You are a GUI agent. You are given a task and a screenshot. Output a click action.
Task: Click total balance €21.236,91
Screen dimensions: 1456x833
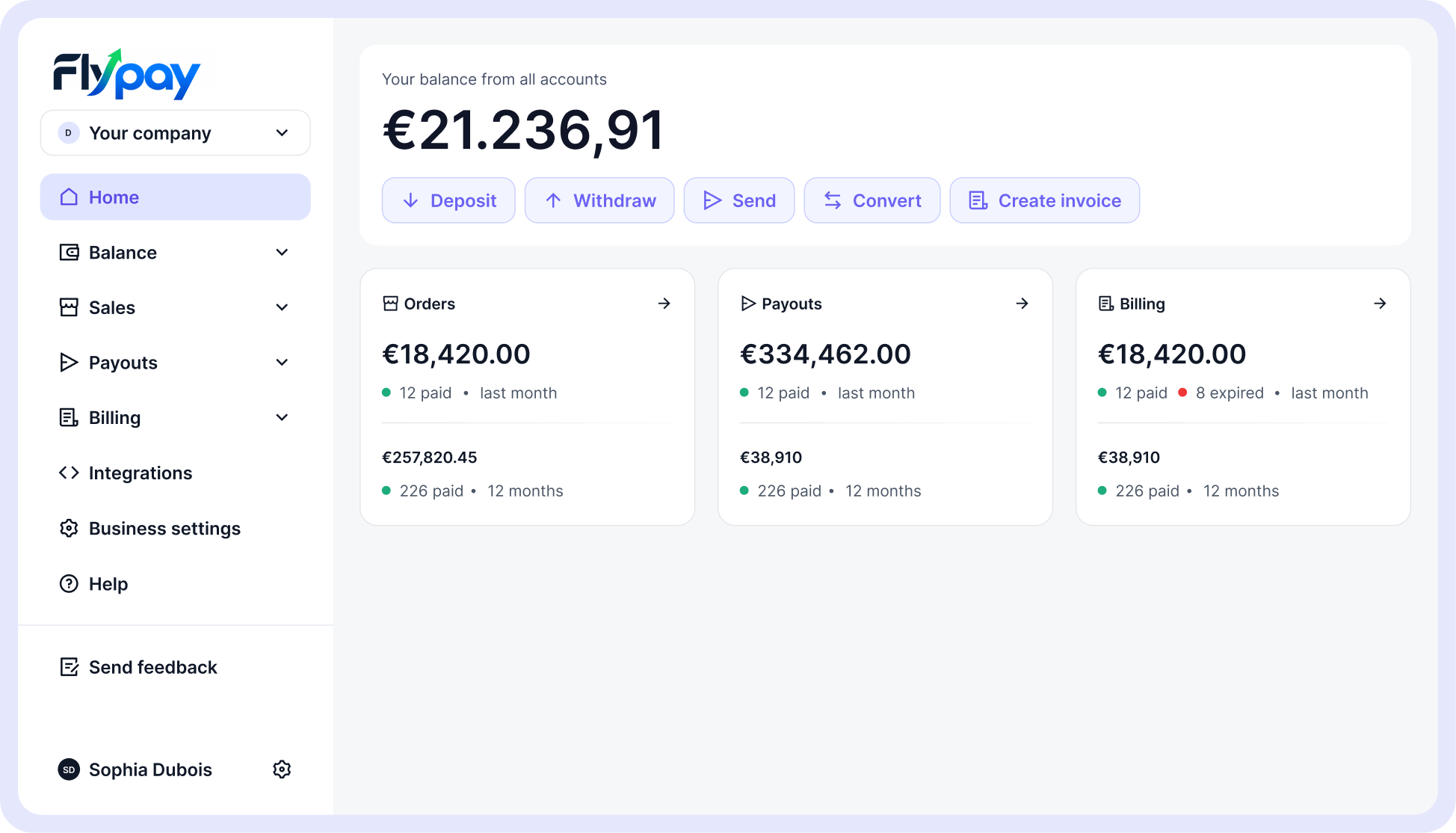[x=523, y=131]
